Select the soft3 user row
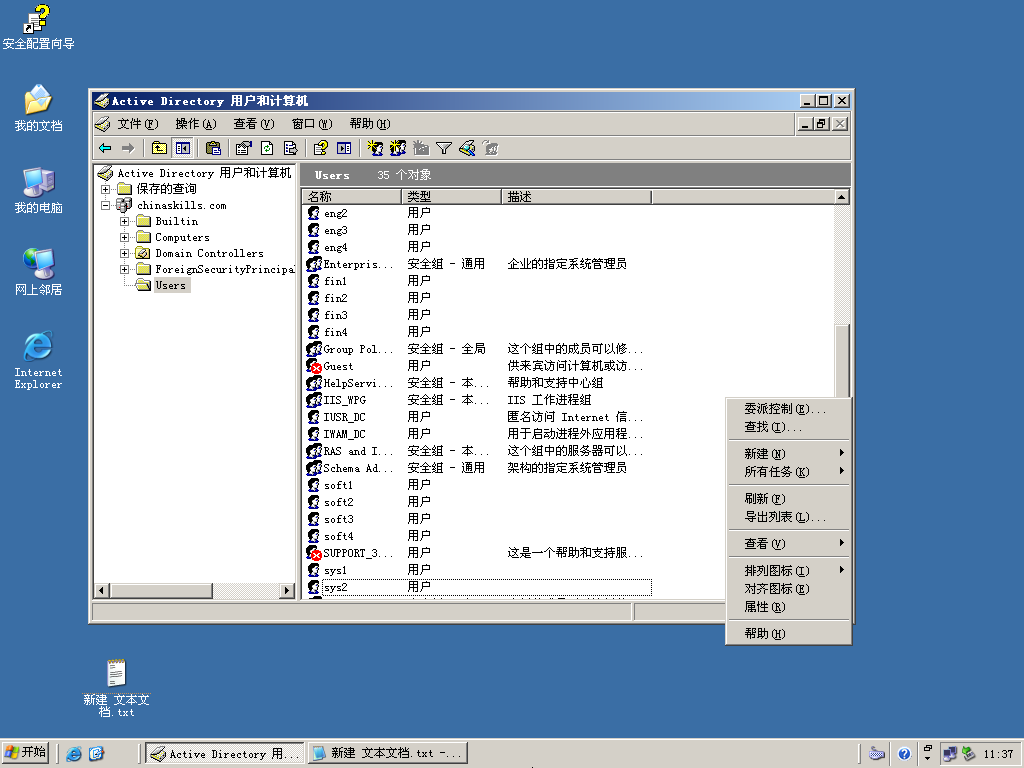 click(x=479, y=519)
